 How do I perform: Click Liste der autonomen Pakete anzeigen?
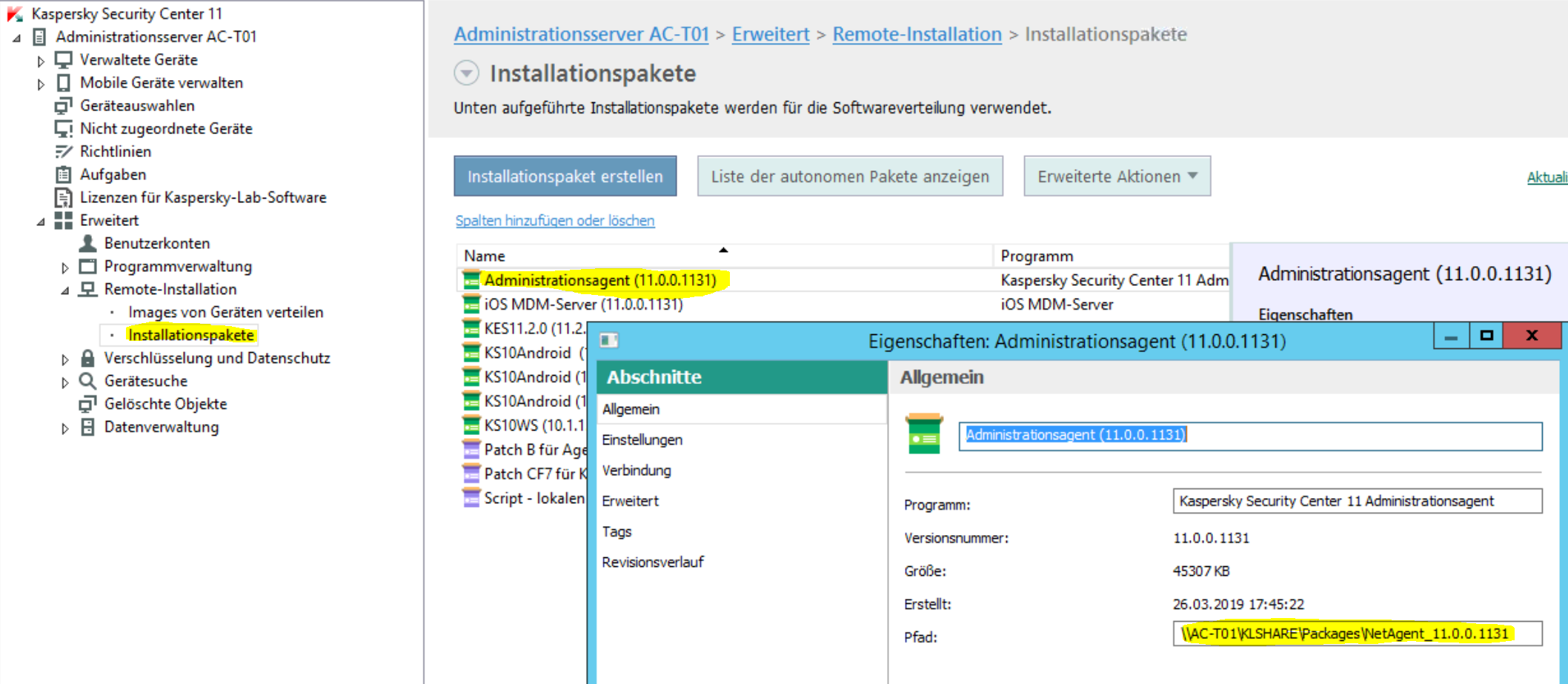point(850,176)
